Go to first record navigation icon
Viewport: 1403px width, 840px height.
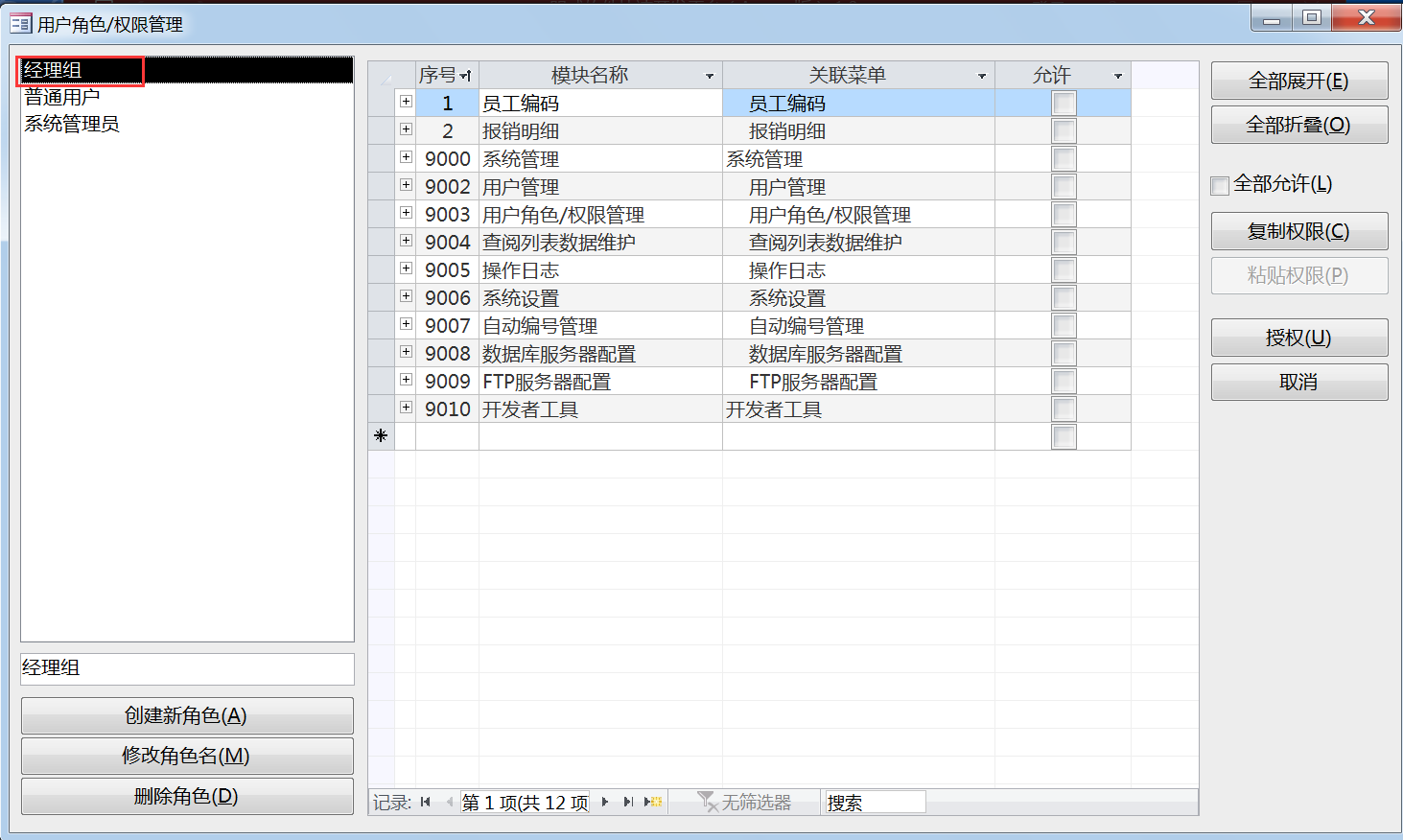[x=426, y=803]
